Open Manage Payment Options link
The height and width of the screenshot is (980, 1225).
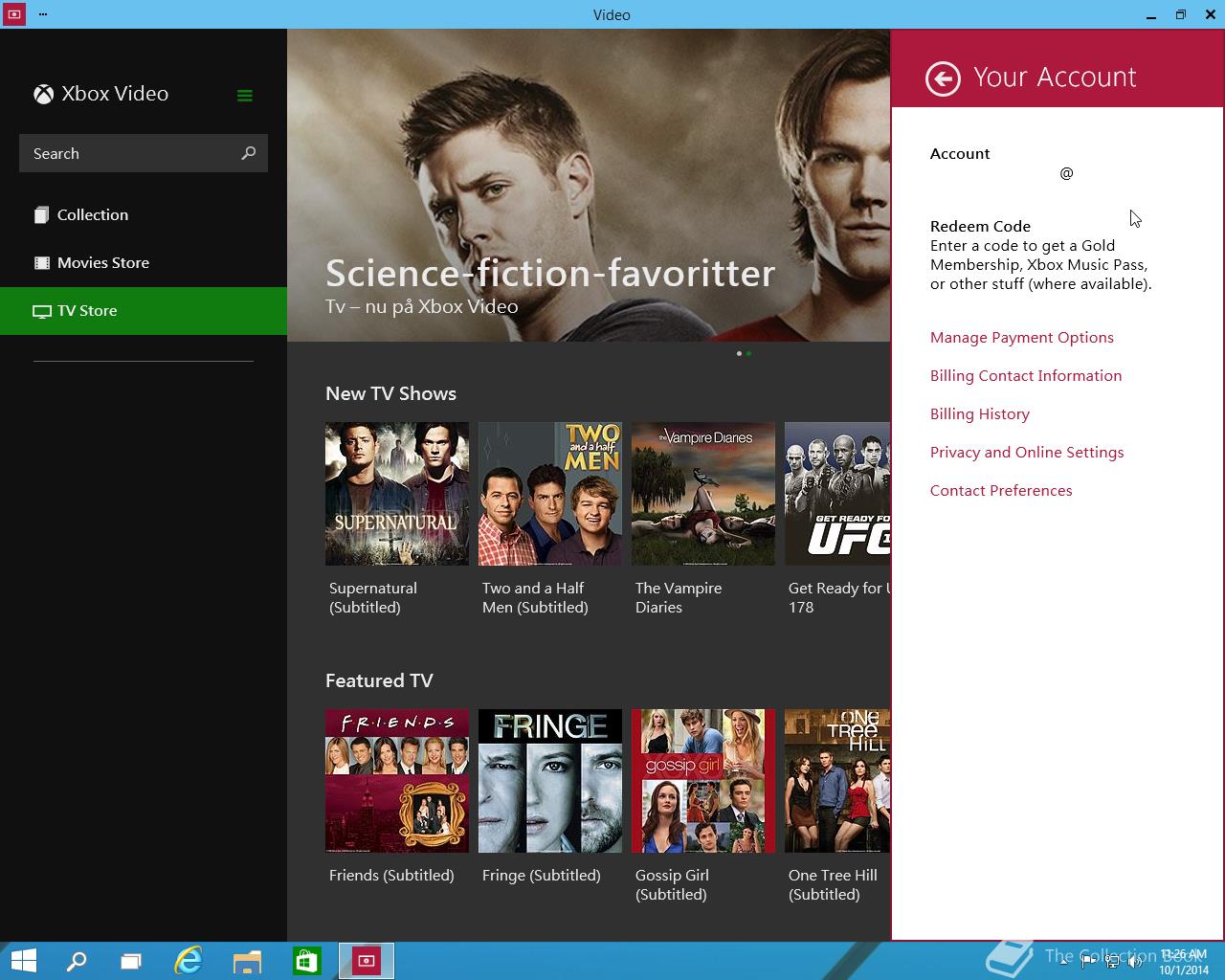[1022, 338]
